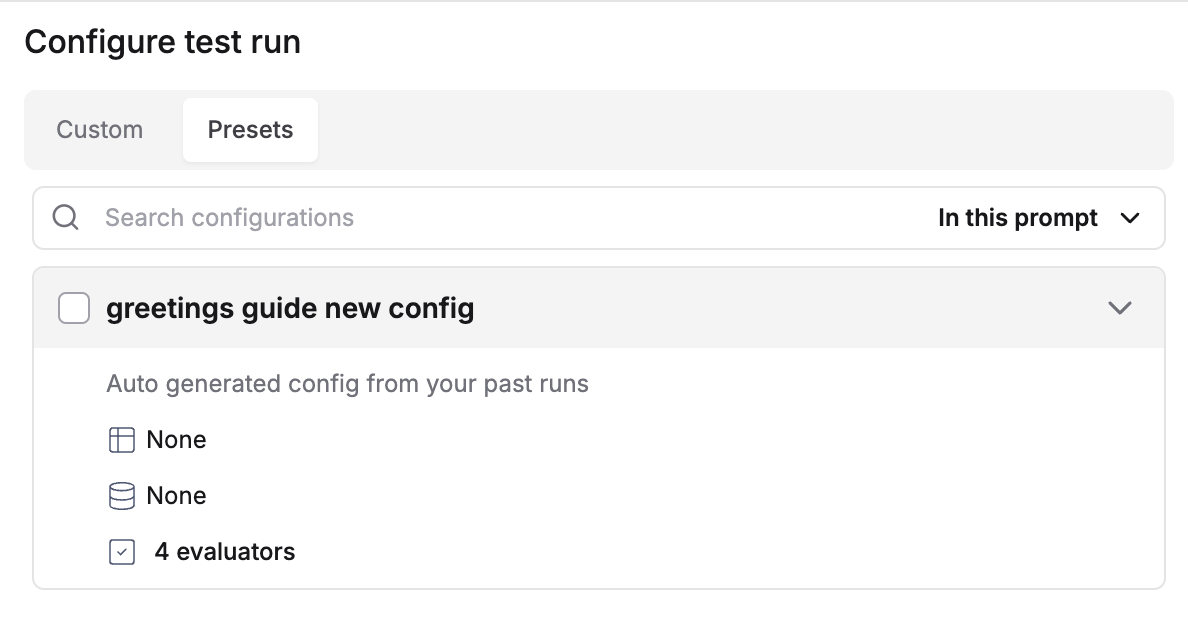Collapse the greetings guide new config section
The height and width of the screenshot is (618, 1188).
1120,308
